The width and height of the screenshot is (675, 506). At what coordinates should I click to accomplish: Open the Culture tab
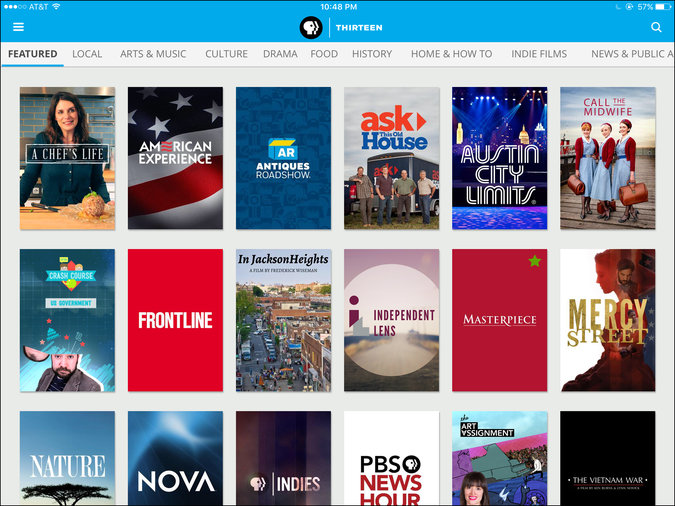coord(226,54)
